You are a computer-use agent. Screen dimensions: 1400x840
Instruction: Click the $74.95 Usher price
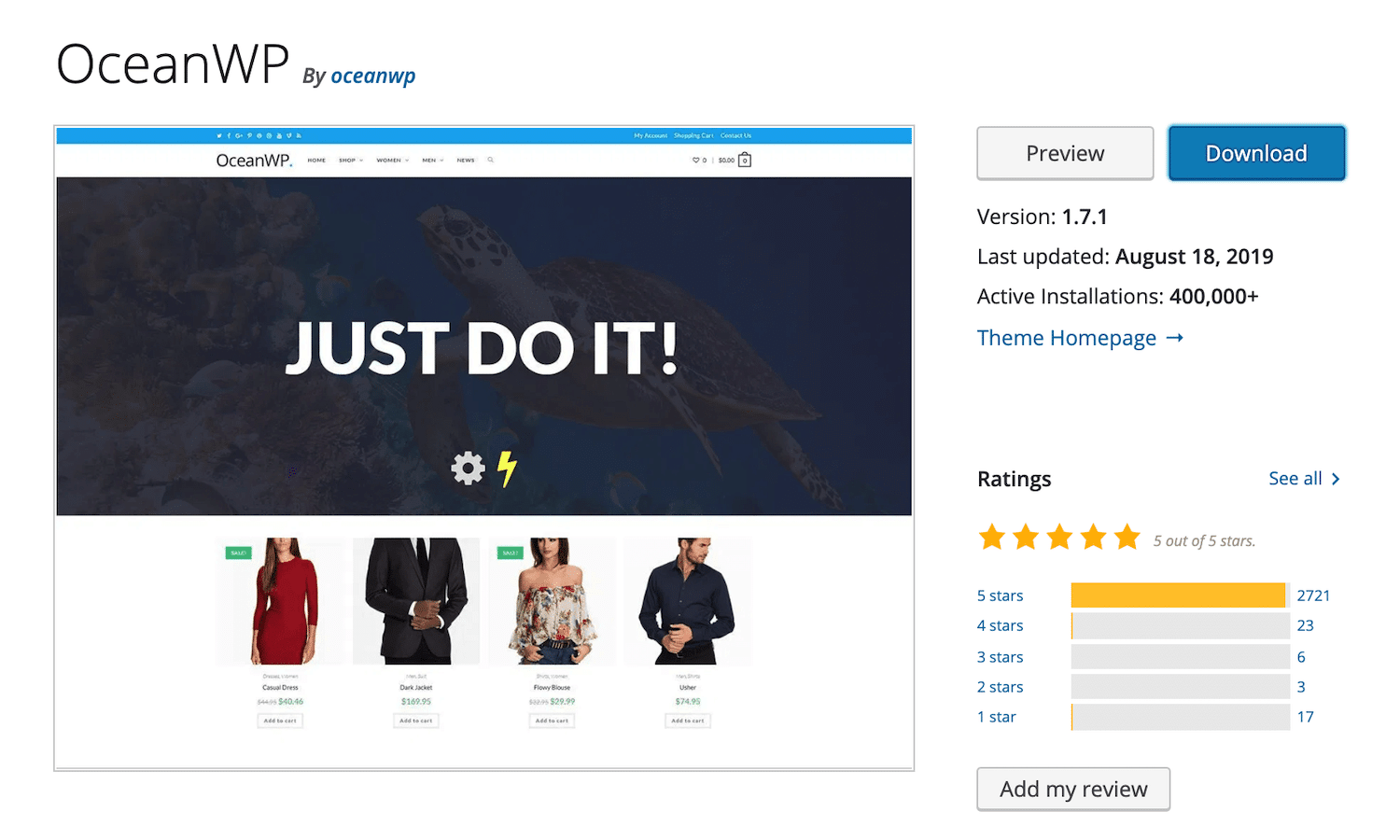688,702
